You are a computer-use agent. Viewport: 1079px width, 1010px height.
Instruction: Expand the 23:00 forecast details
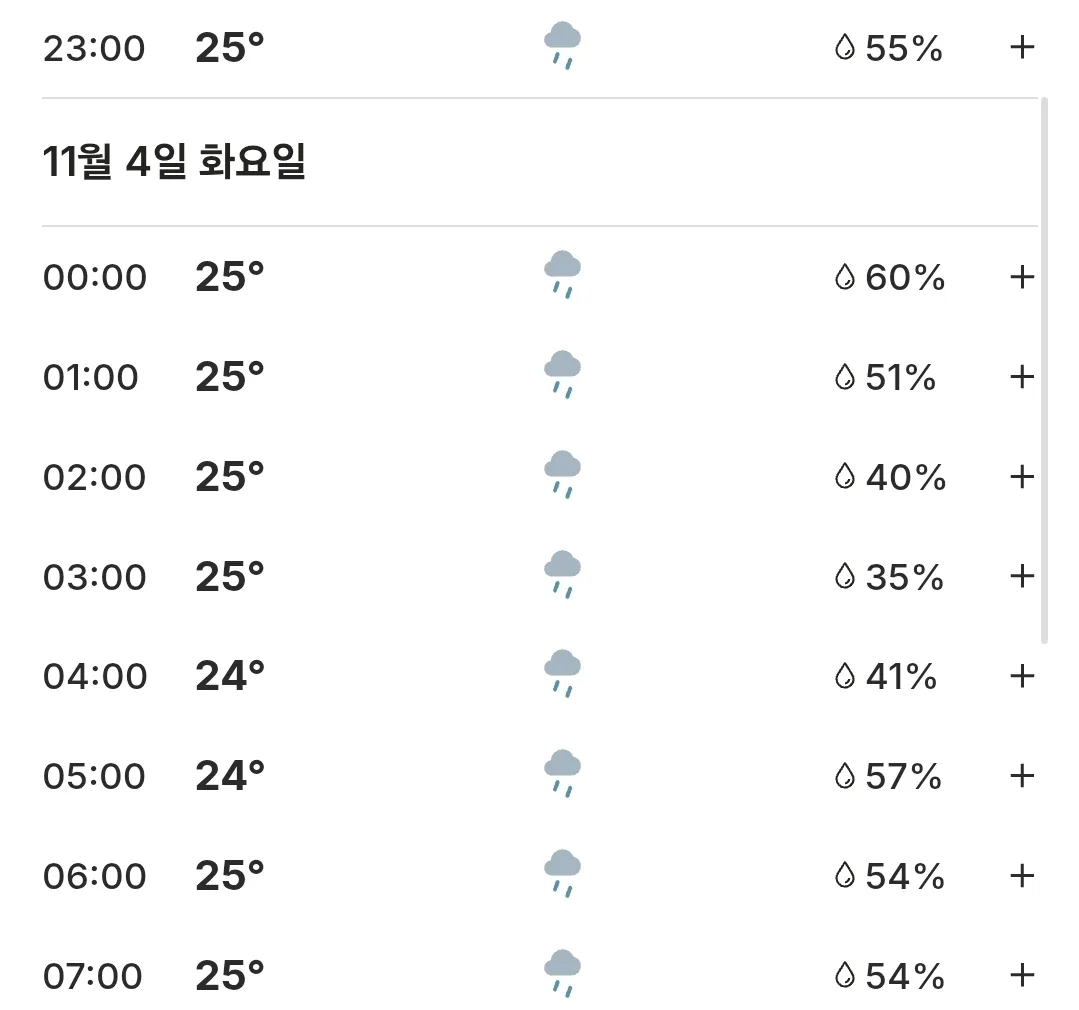1022,47
